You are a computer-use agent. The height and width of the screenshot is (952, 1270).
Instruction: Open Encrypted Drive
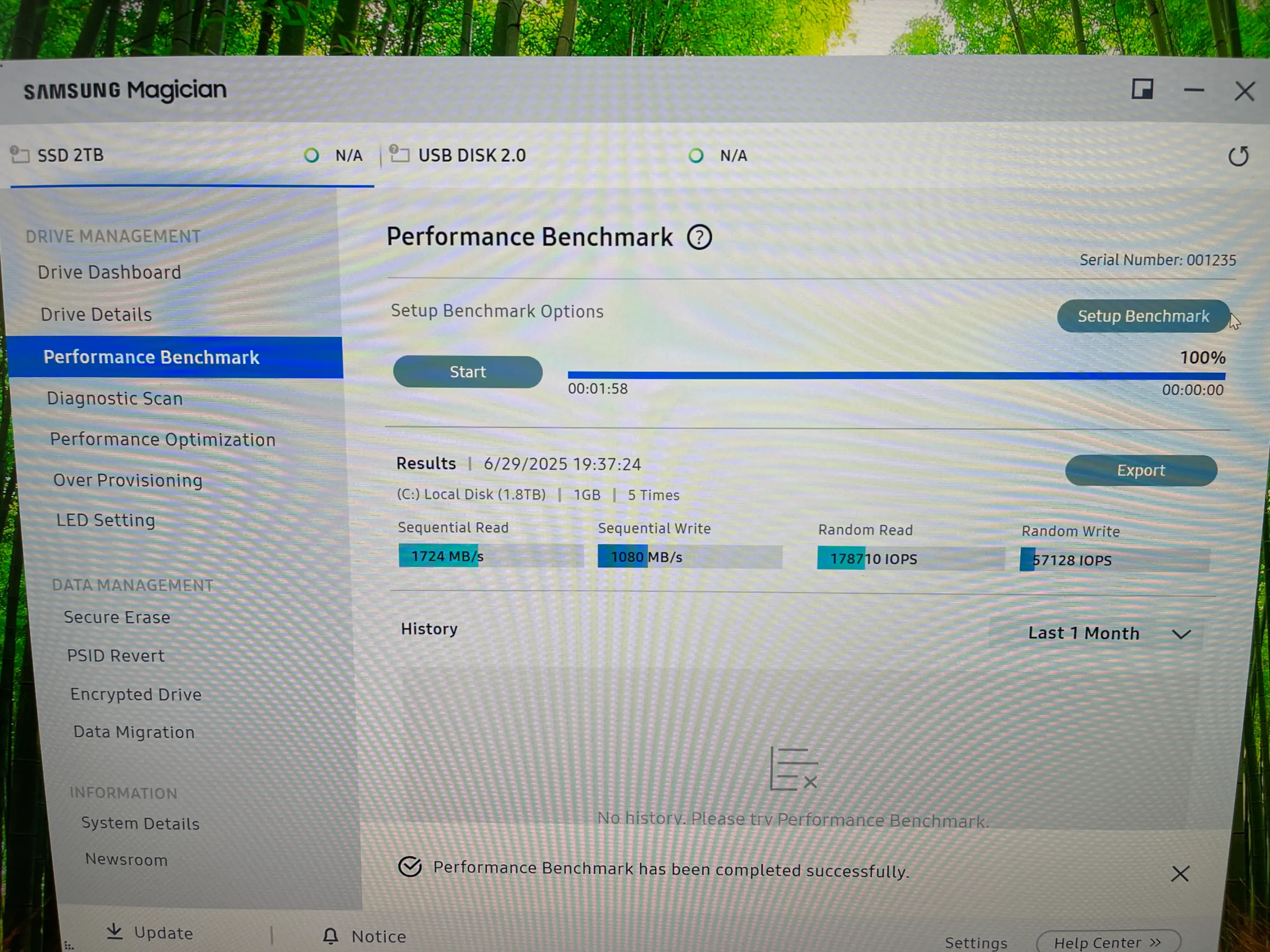136,694
